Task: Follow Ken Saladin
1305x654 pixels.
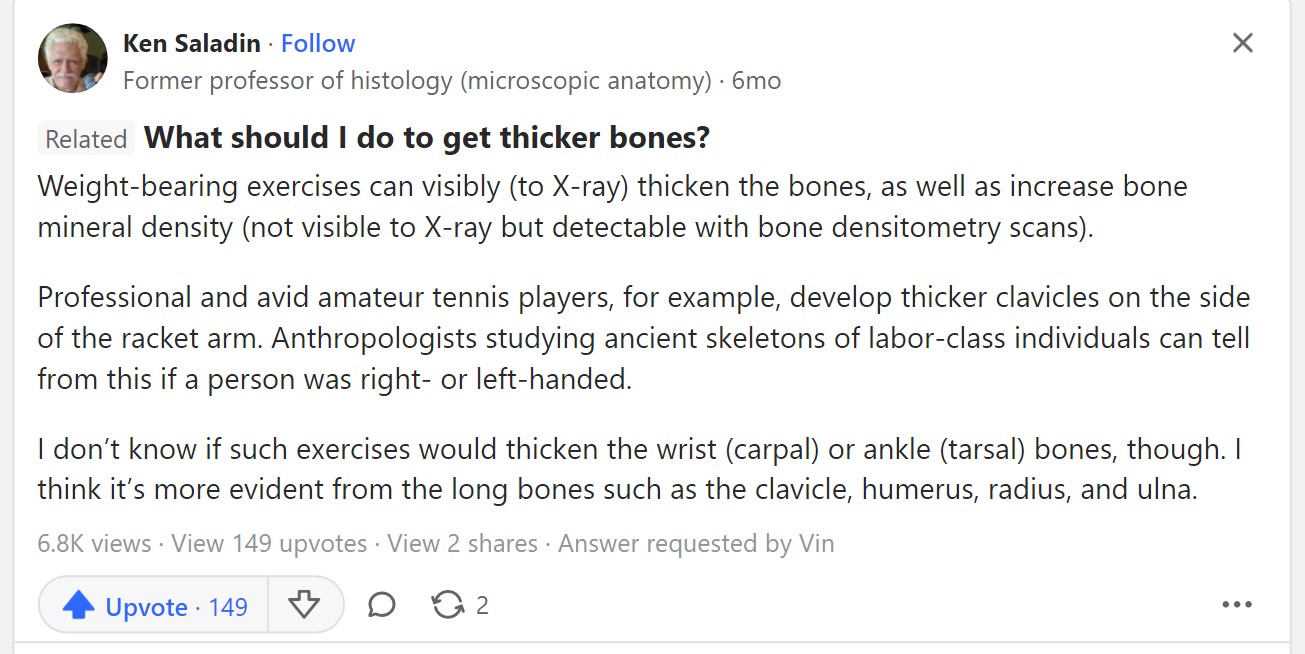Action: (x=318, y=43)
